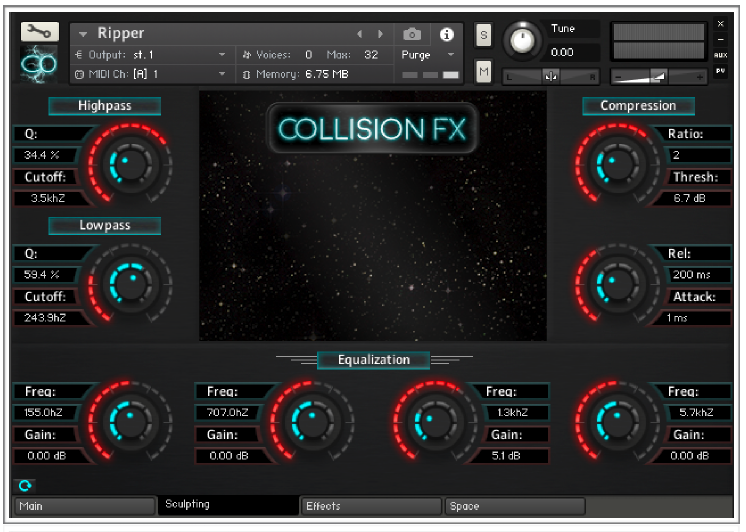The image size is (746, 532).
Task: Toggle the Solo (S) button
Action: tap(484, 35)
